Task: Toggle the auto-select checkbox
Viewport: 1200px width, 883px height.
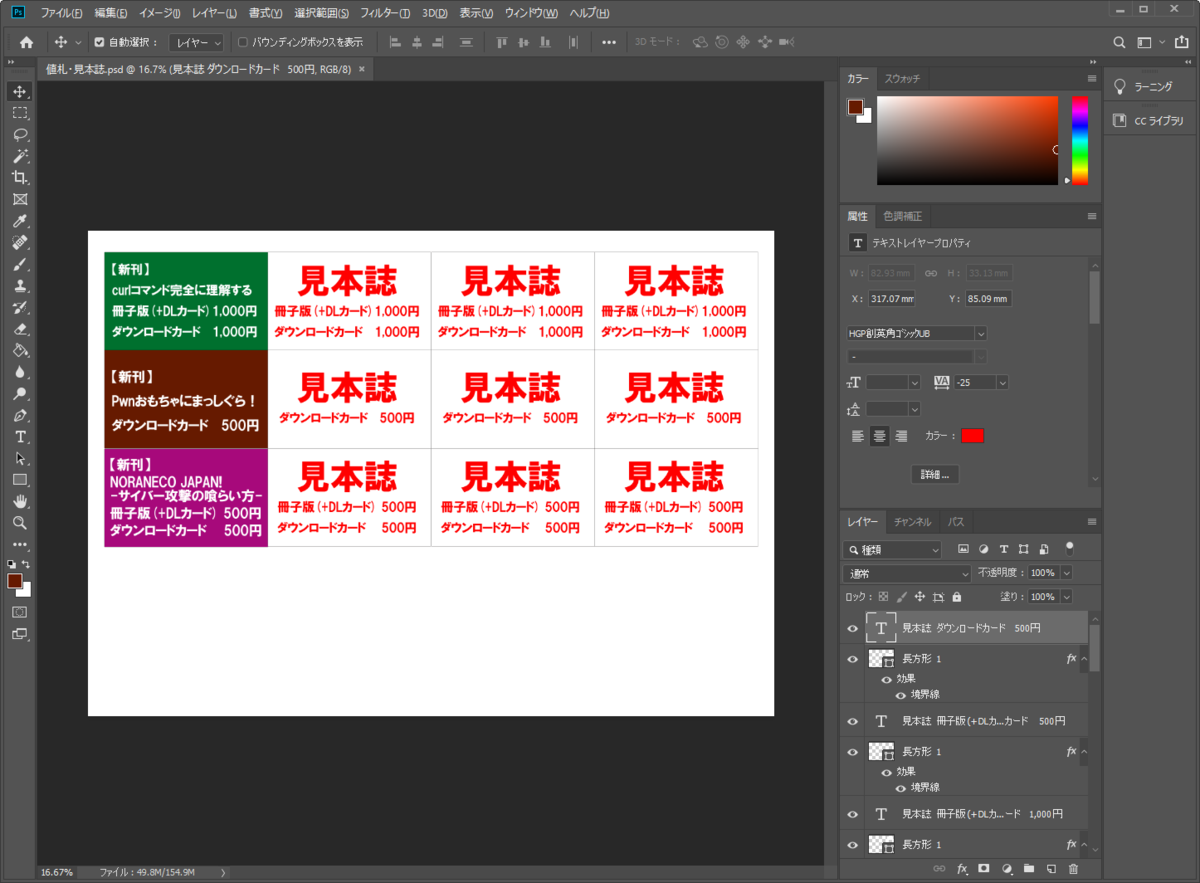Action: click(x=99, y=42)
